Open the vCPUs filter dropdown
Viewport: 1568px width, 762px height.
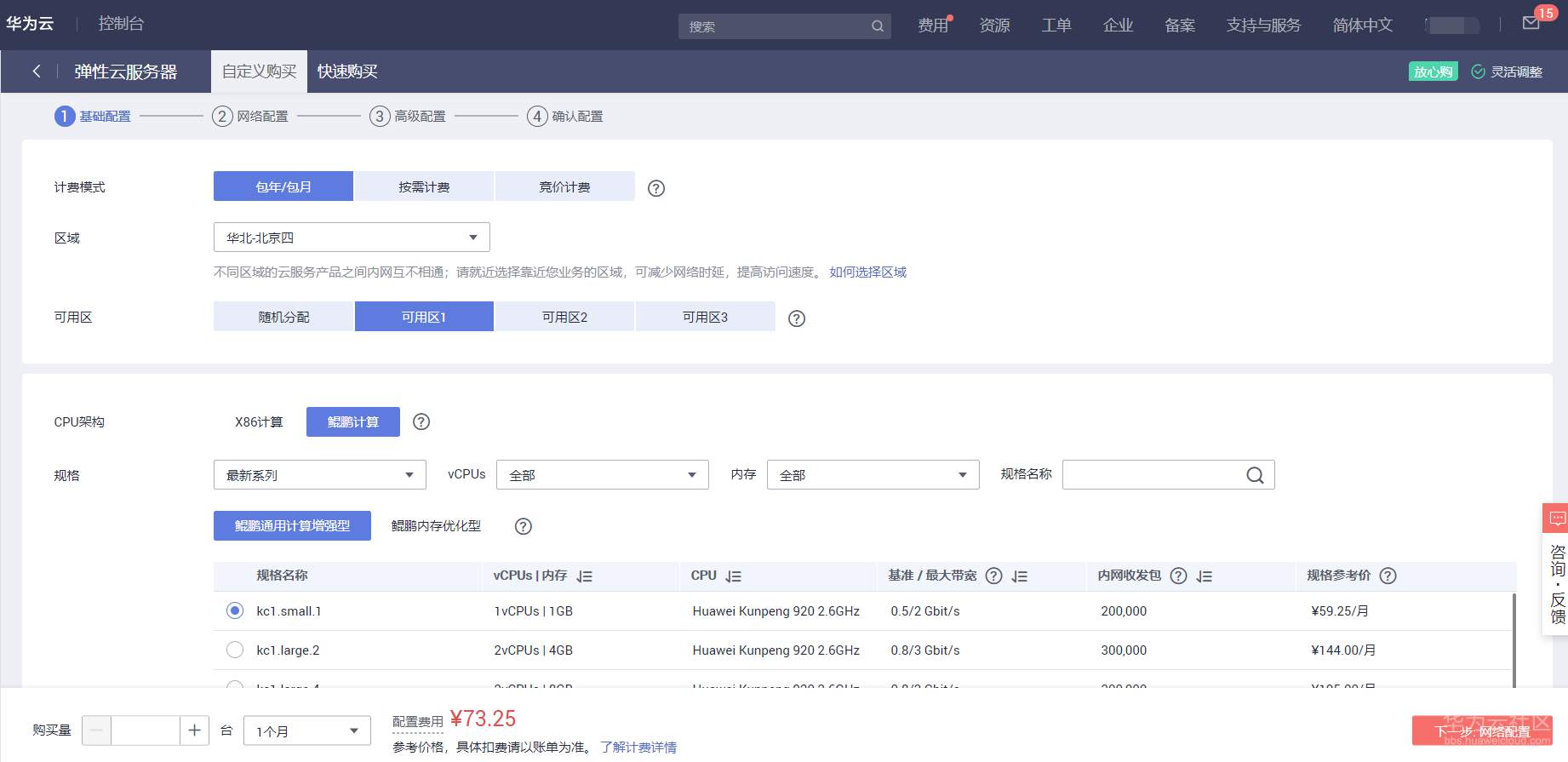[603, 475]
